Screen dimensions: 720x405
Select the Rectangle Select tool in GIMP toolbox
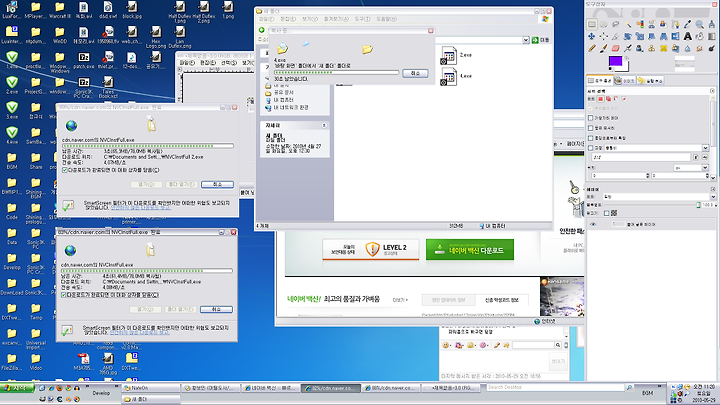click(x=591, y=24)
